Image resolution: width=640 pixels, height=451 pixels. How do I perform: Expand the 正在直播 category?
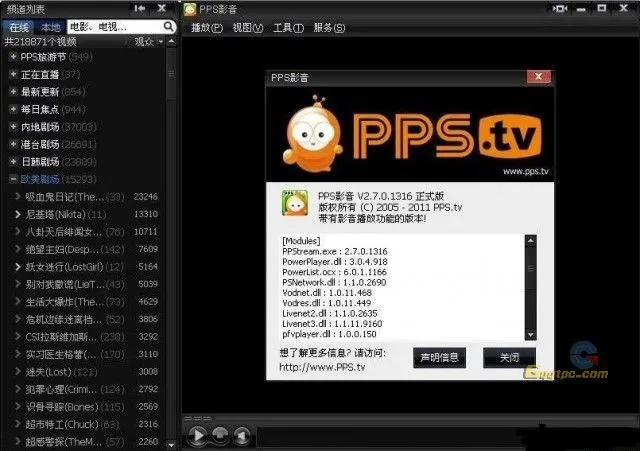coord(13,74)
